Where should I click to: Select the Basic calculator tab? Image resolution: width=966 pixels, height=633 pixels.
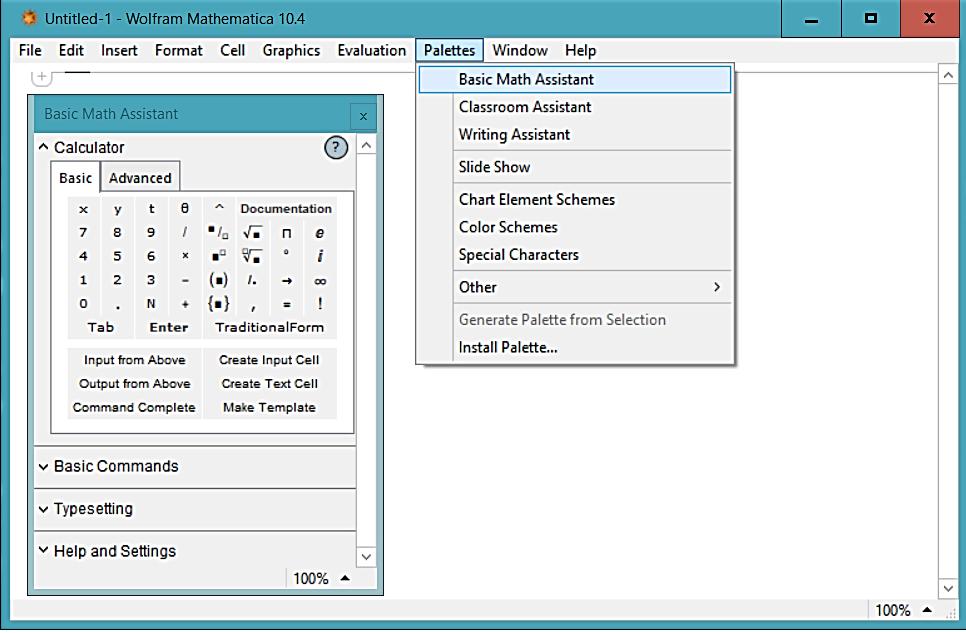[75, 178]
